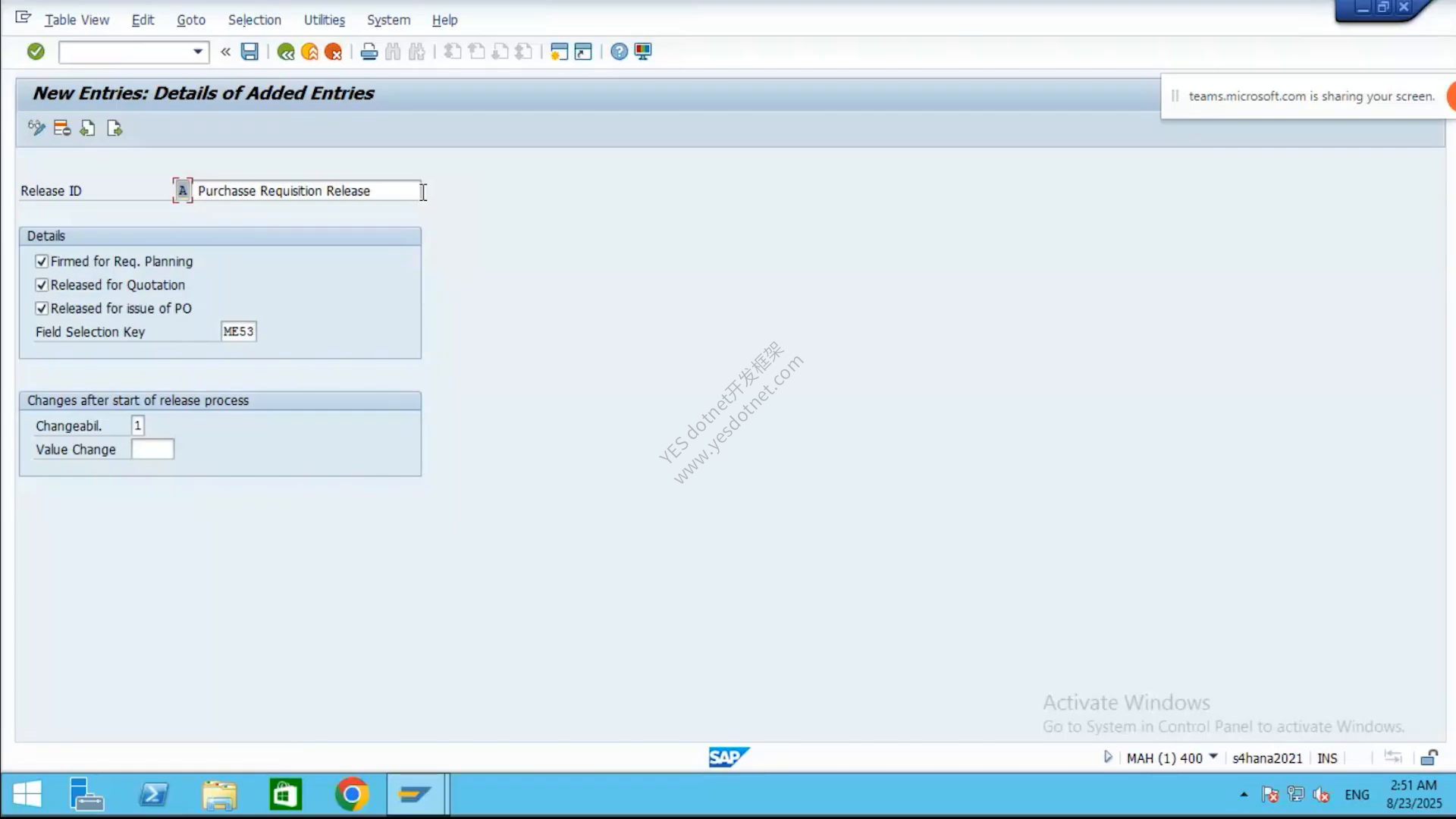Open the Utilities menu
The width and height of the screenshot is (1456, 819).
click(x=325, y=20)
